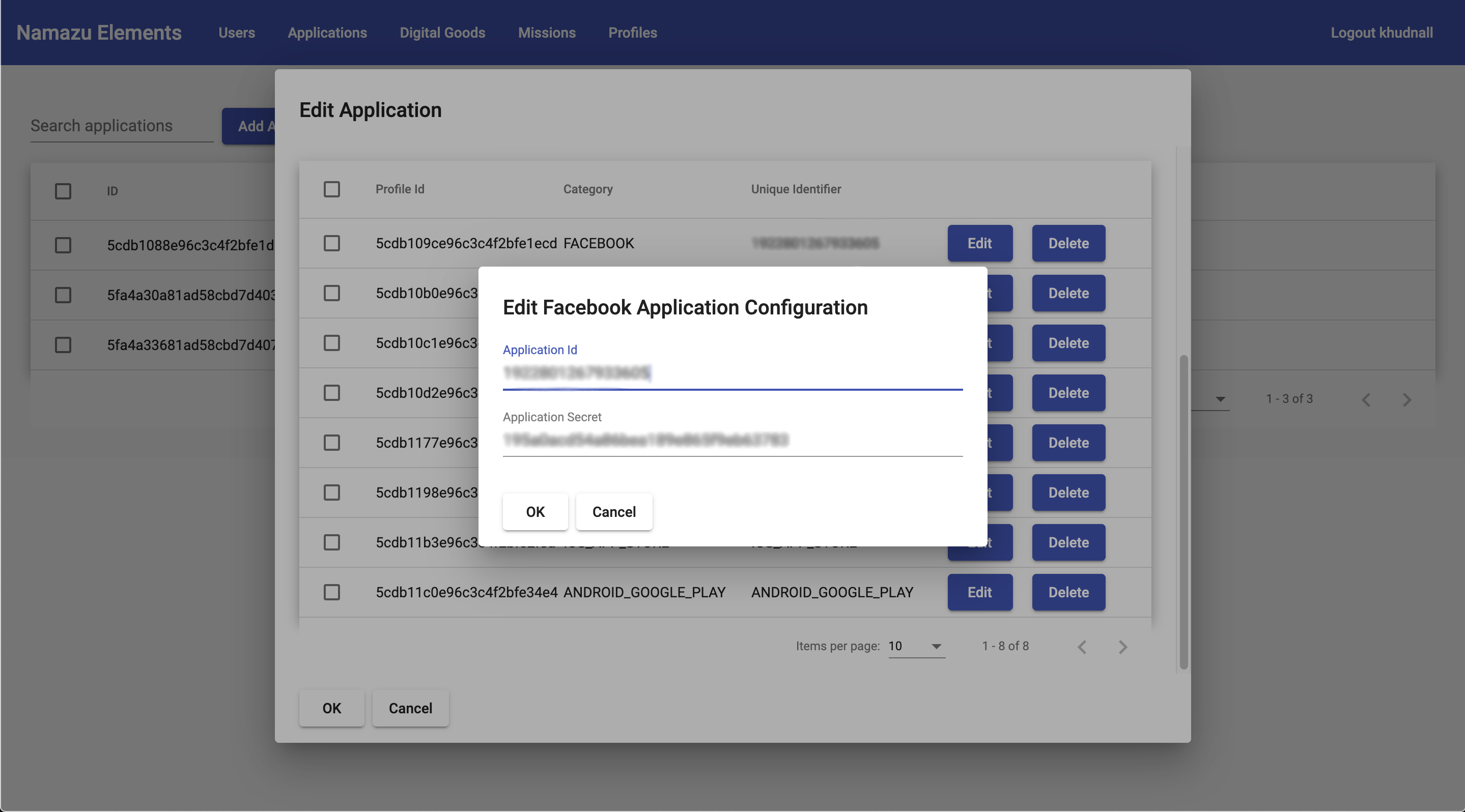Open the Users nav item
The image size is (1465, 812).
237,33
